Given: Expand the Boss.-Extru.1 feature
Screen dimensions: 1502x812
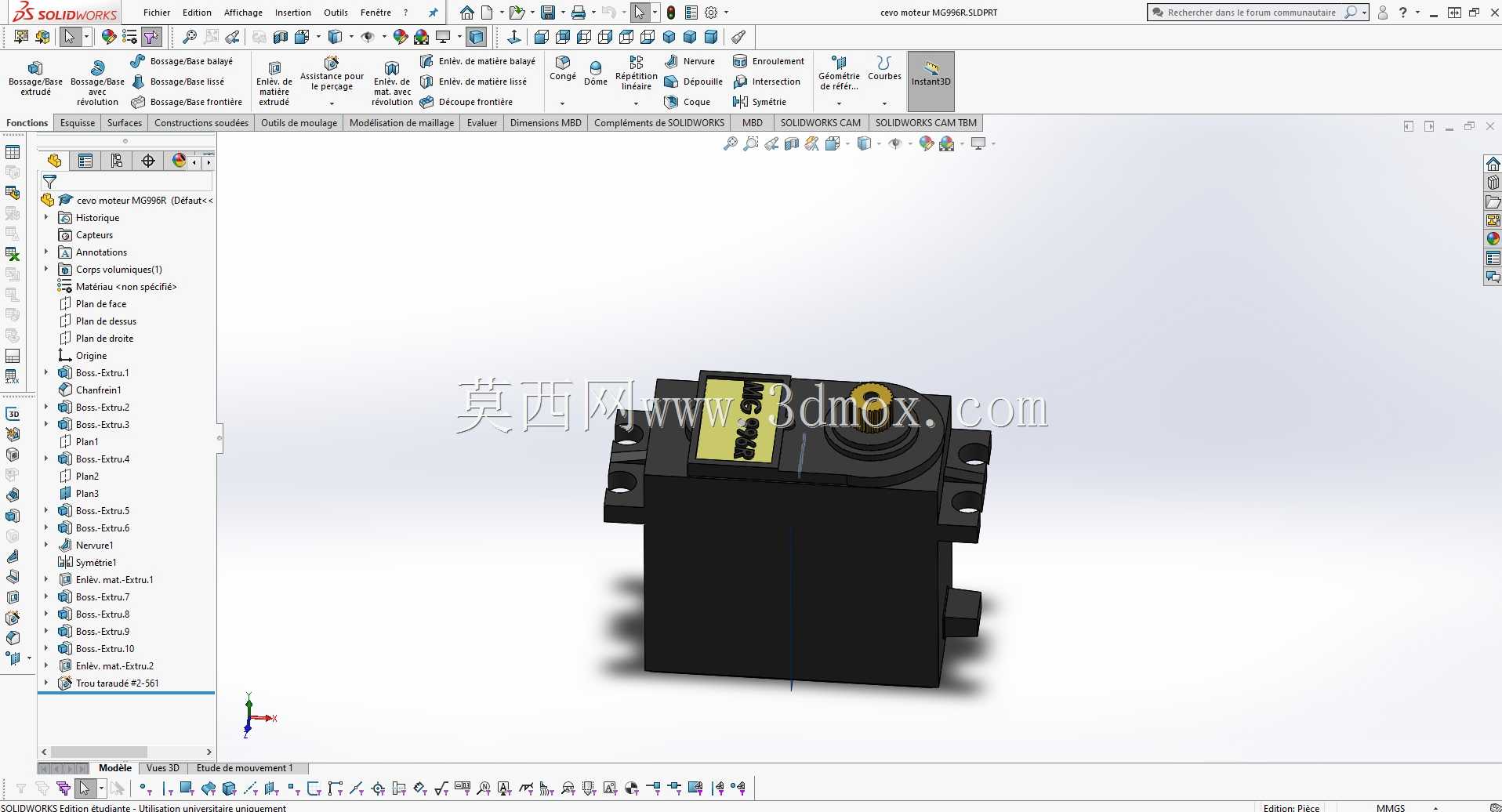Looking at the screenshot, I should [x=46, y=373].
